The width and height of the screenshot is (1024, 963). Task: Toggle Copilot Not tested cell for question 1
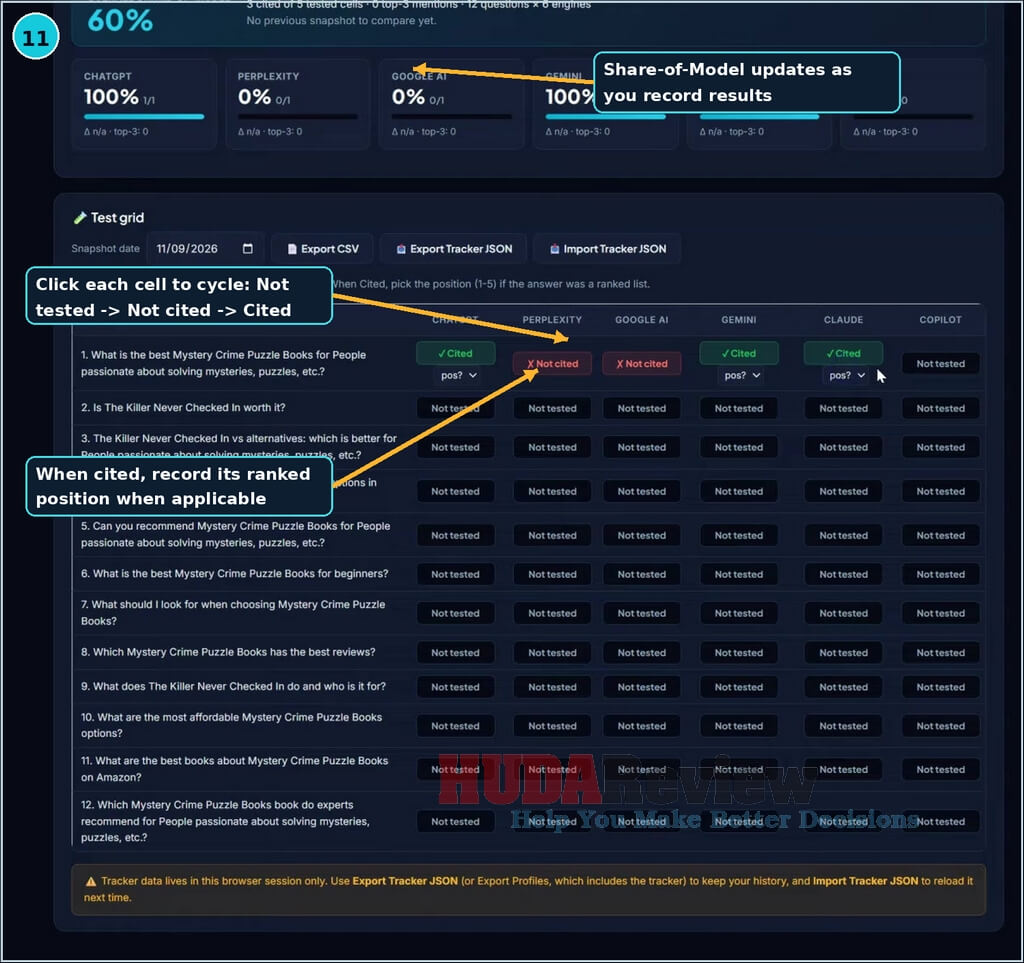[x=940, y=364]
